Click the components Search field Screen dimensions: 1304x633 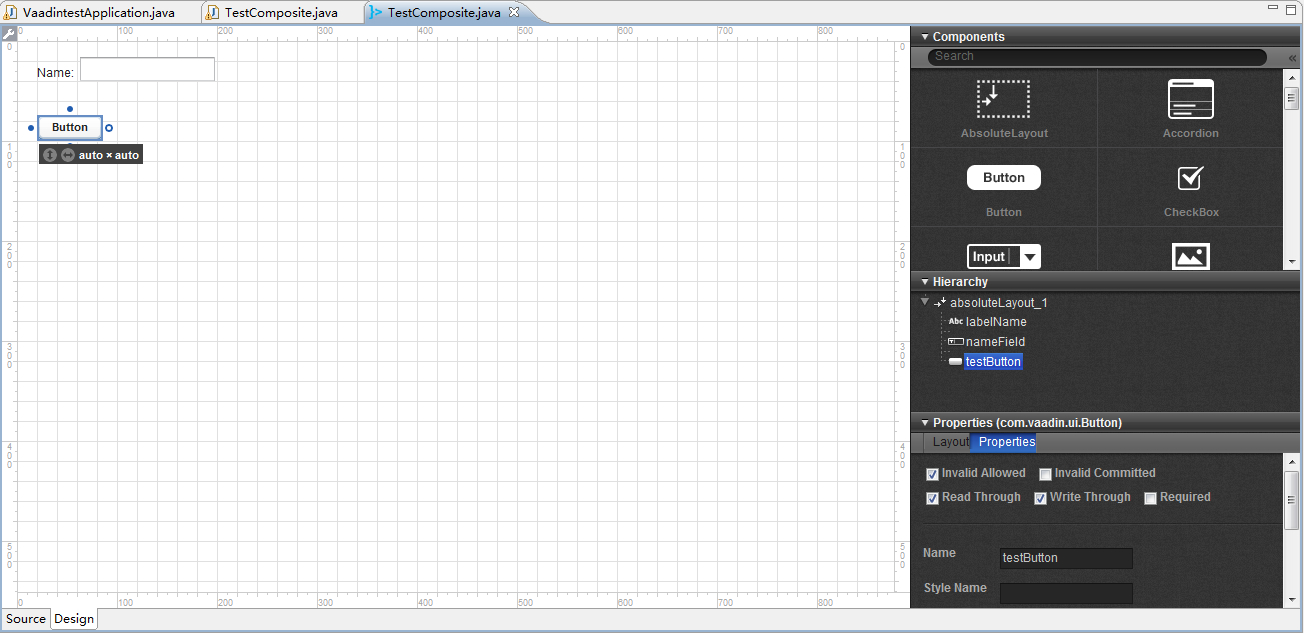tap(1097, 57)
